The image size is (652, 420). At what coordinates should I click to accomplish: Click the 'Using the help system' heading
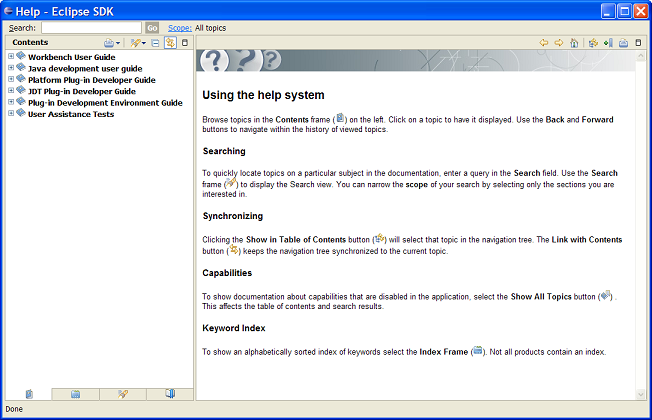[x=263, y=95]
